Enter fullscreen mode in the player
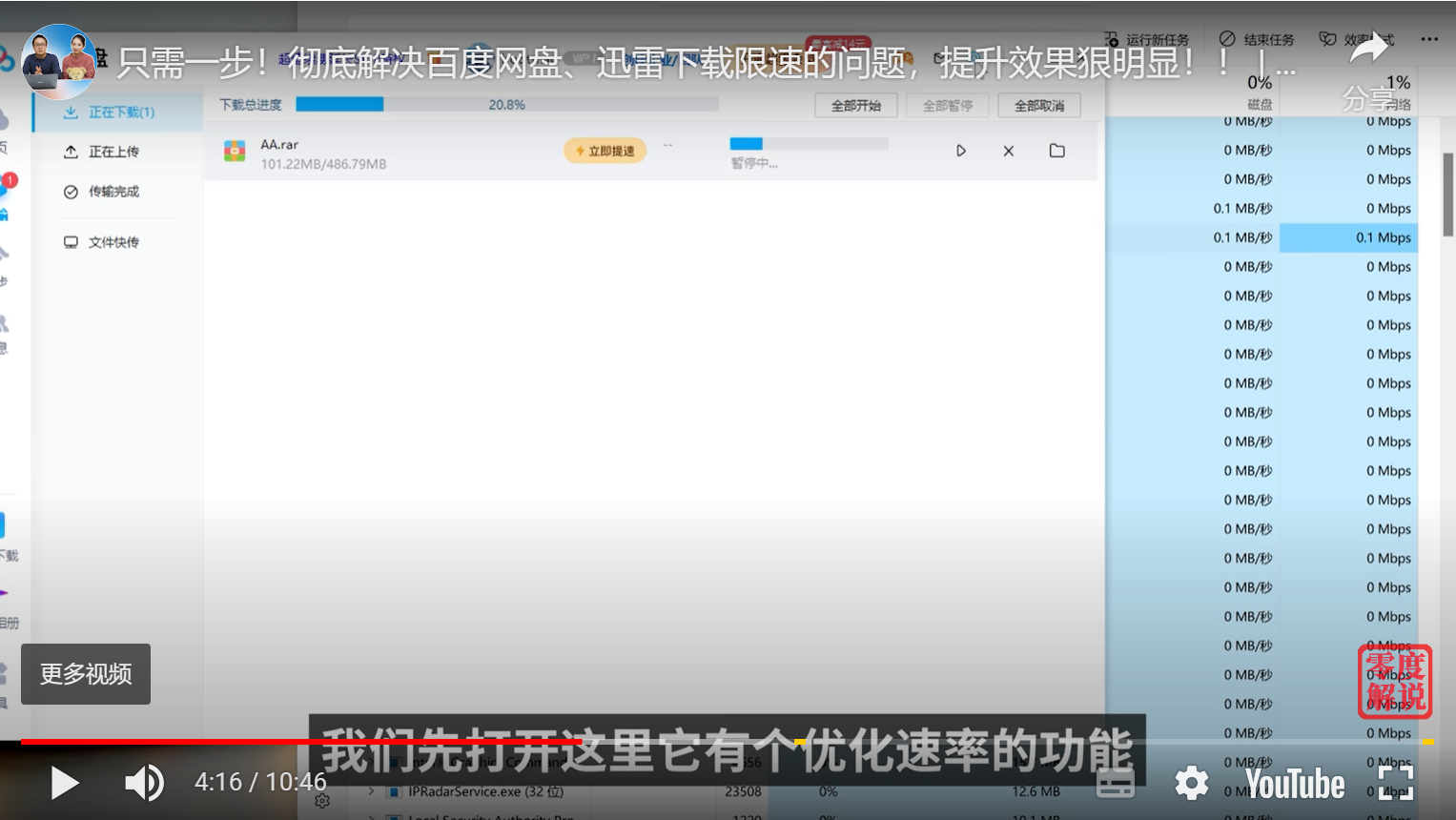This screenshot has width=1456, height=820. 1396,783
